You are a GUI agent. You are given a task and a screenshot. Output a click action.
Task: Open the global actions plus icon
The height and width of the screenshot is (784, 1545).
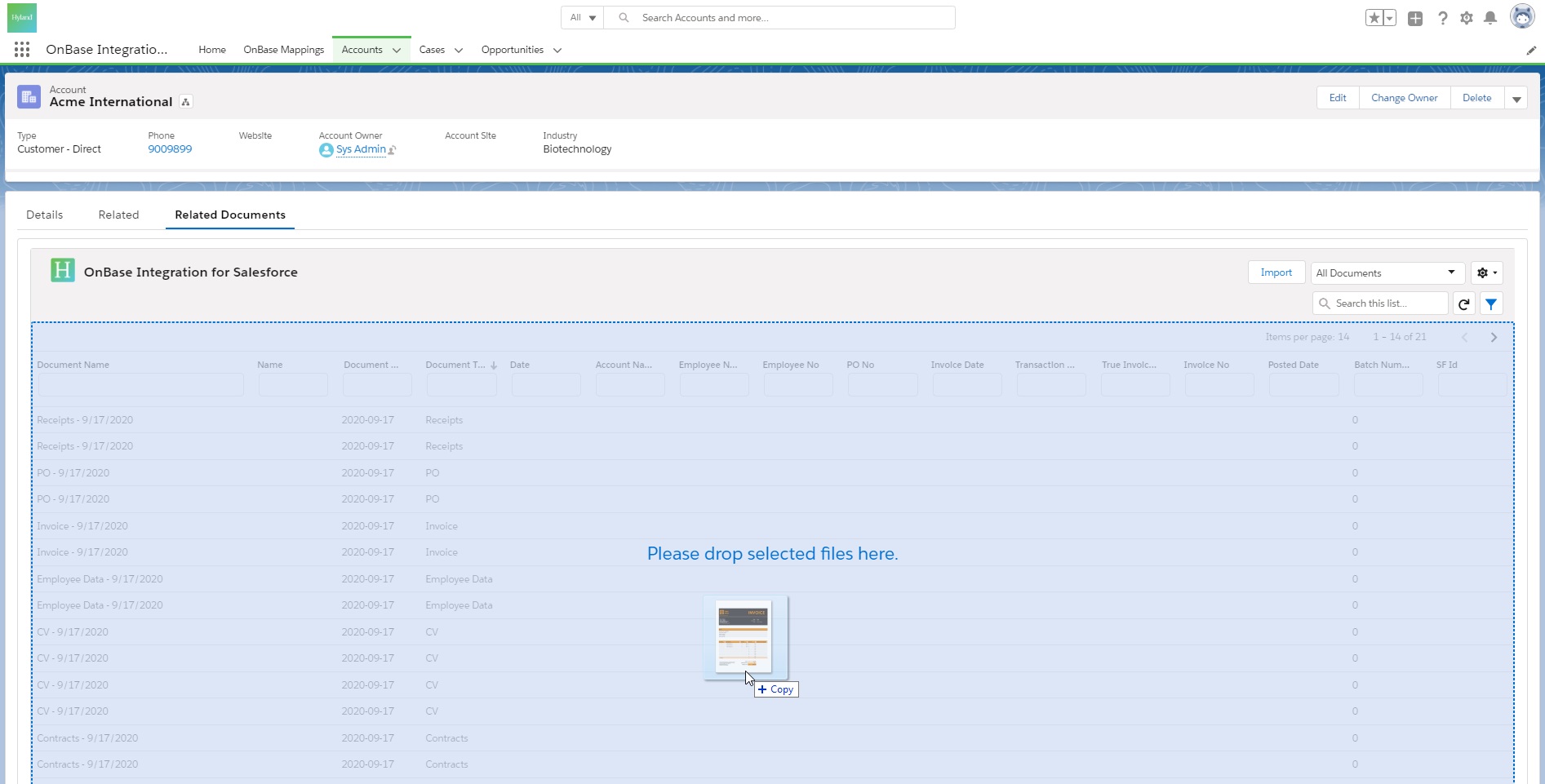click(x=1415, y=18)
